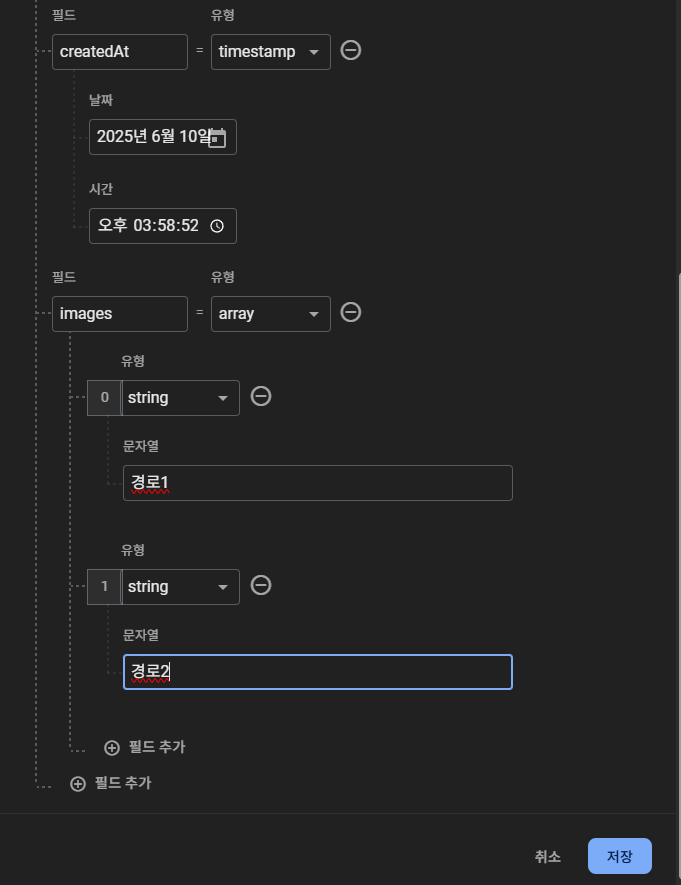Open the calendar date picker icon
This screenshot has height=885, width=681.
coord(217,138)
